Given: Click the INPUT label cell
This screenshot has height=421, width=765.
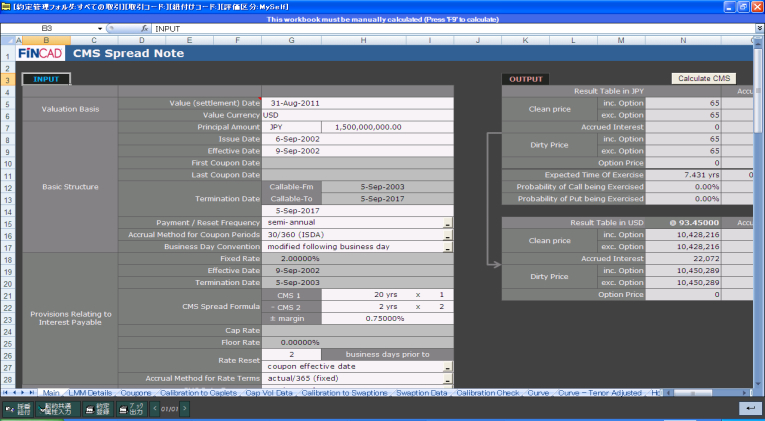Looking at the screenshot, I should 46,79.
